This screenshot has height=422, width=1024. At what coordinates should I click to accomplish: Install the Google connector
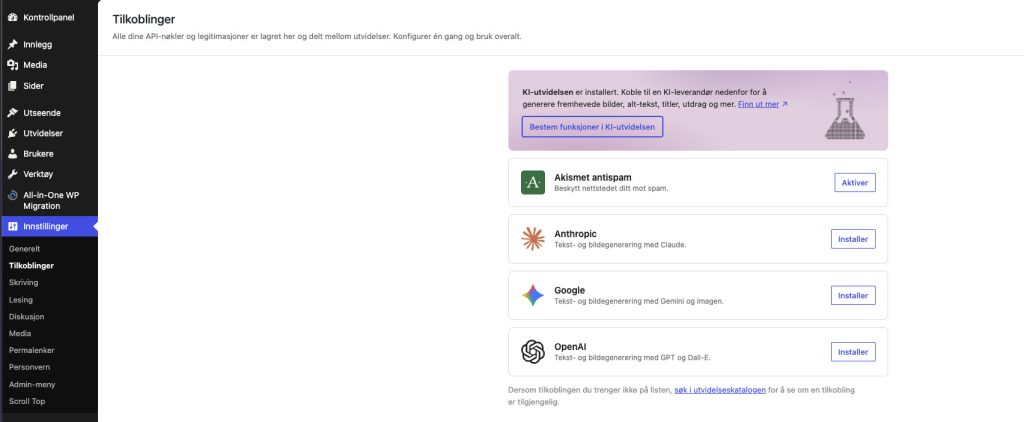(x=853, y=296)
